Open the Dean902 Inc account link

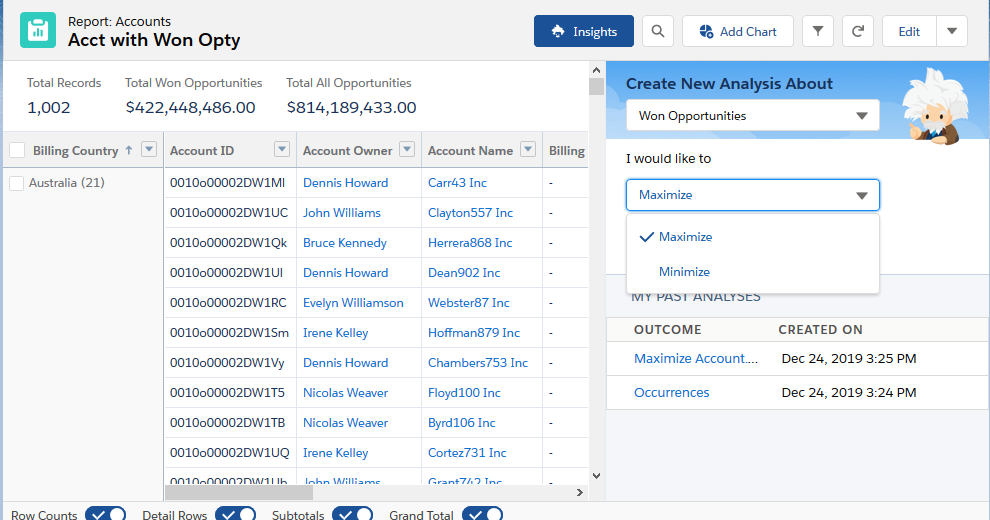(464, 273)
